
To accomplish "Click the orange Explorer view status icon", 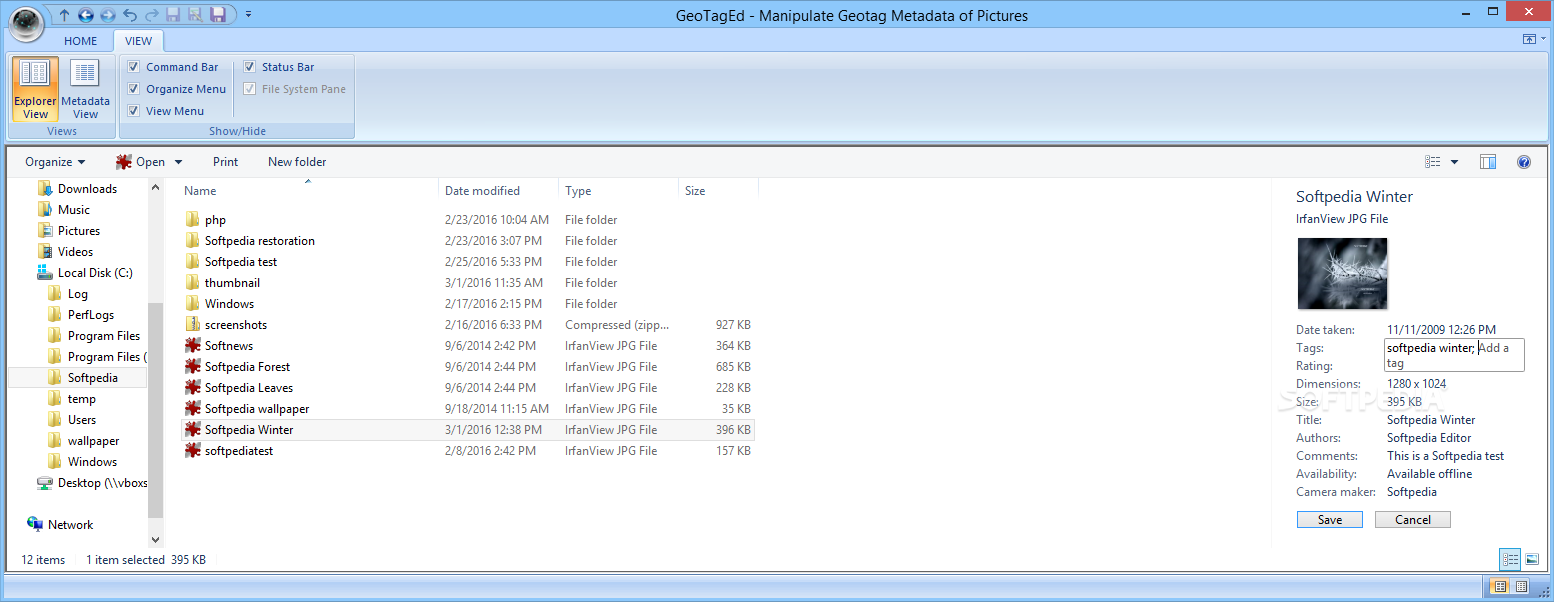I will click(x=1500, y=586).
